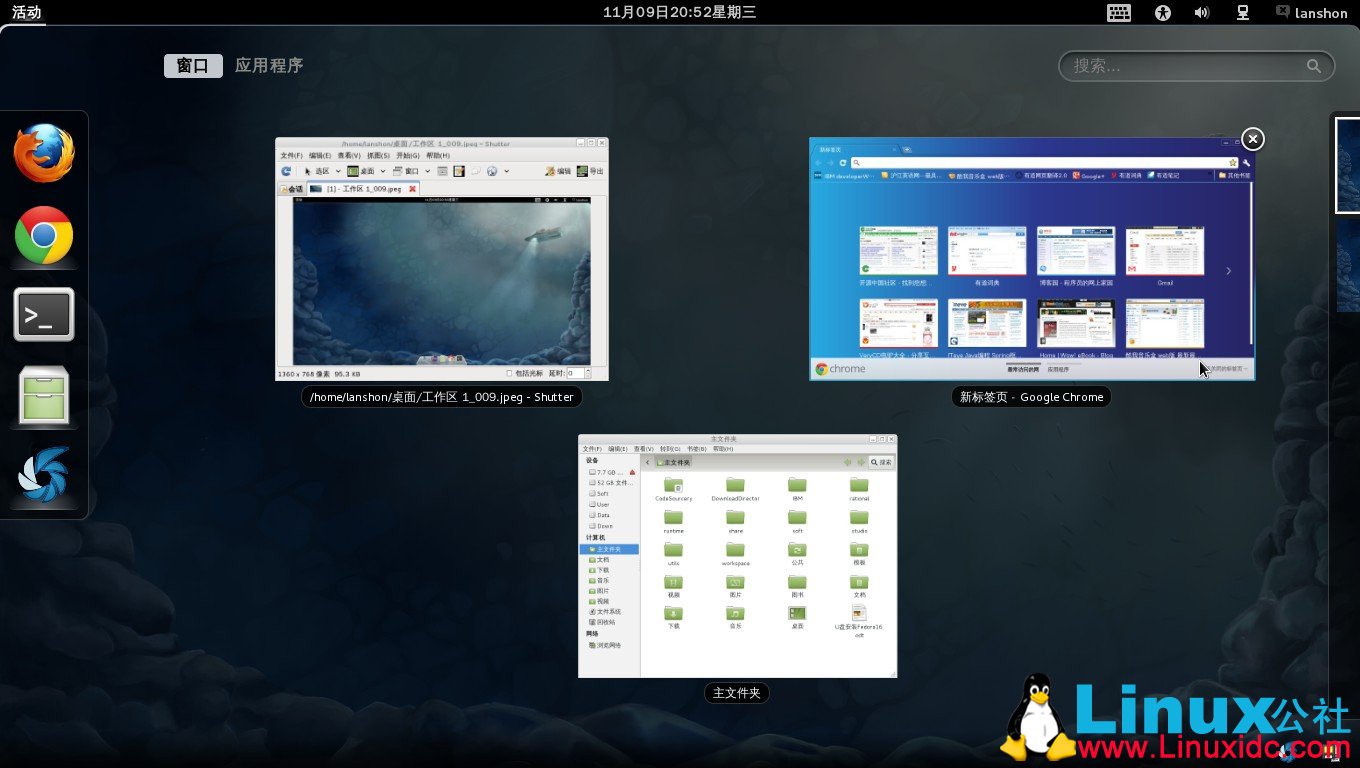Open the file manager dash icon

(x=44, y=396)
